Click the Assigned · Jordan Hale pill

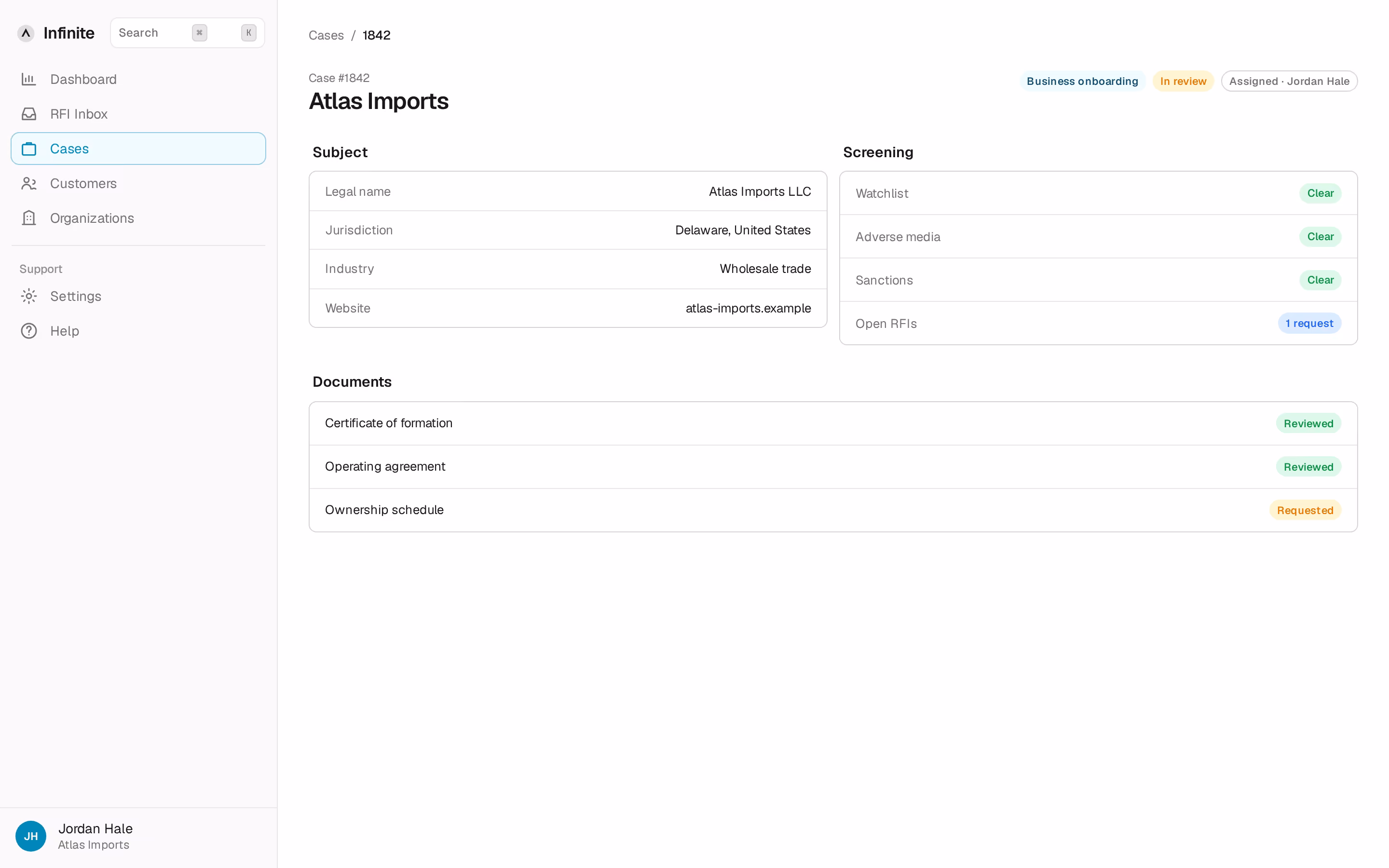pyautogui.click(x=1289, y=81)
